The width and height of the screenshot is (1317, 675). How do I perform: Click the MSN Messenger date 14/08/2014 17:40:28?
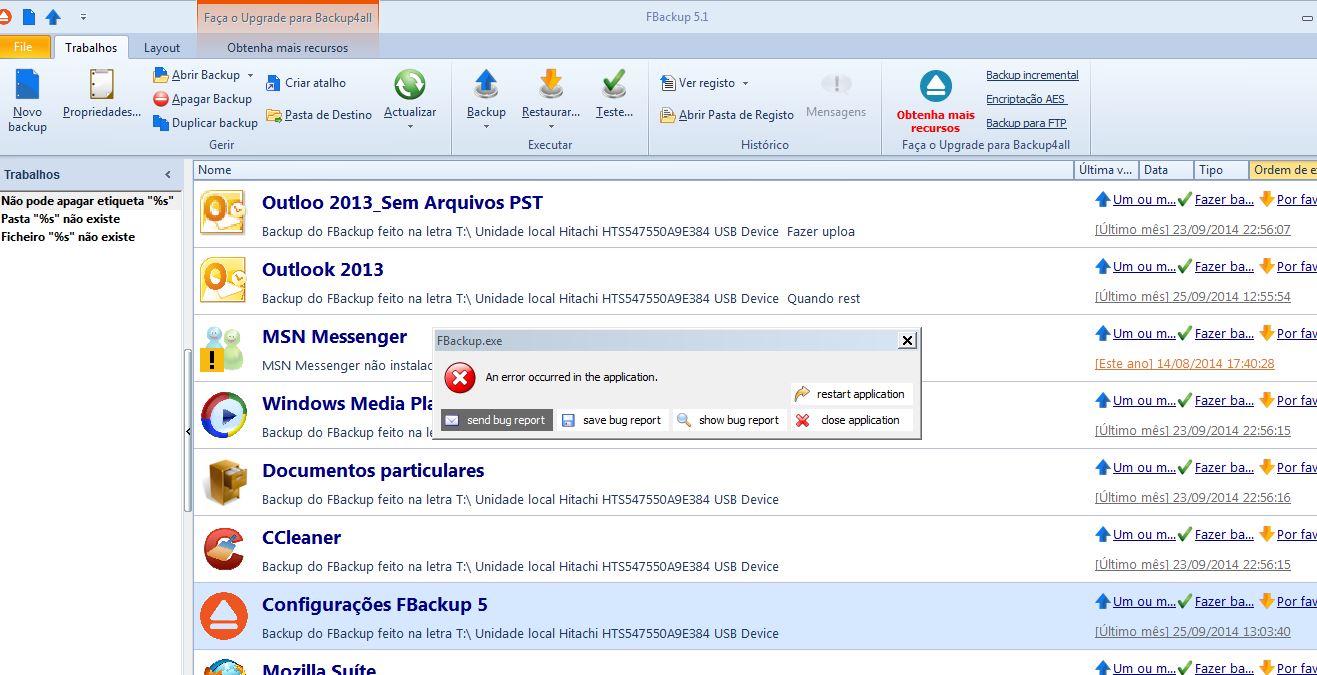click(1184, 364)
